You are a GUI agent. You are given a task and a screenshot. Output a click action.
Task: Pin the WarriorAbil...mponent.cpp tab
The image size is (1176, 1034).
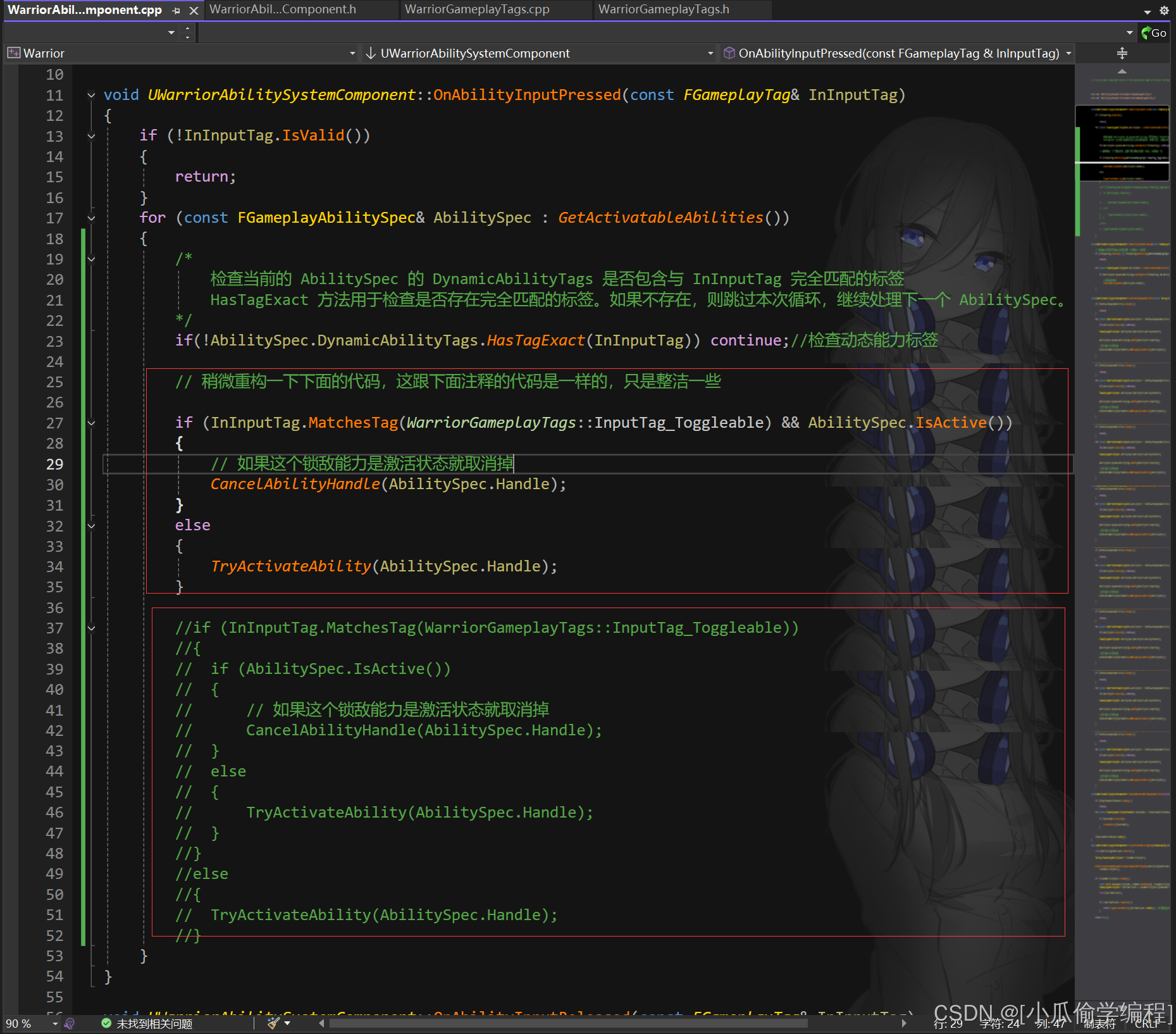[176, 10]
